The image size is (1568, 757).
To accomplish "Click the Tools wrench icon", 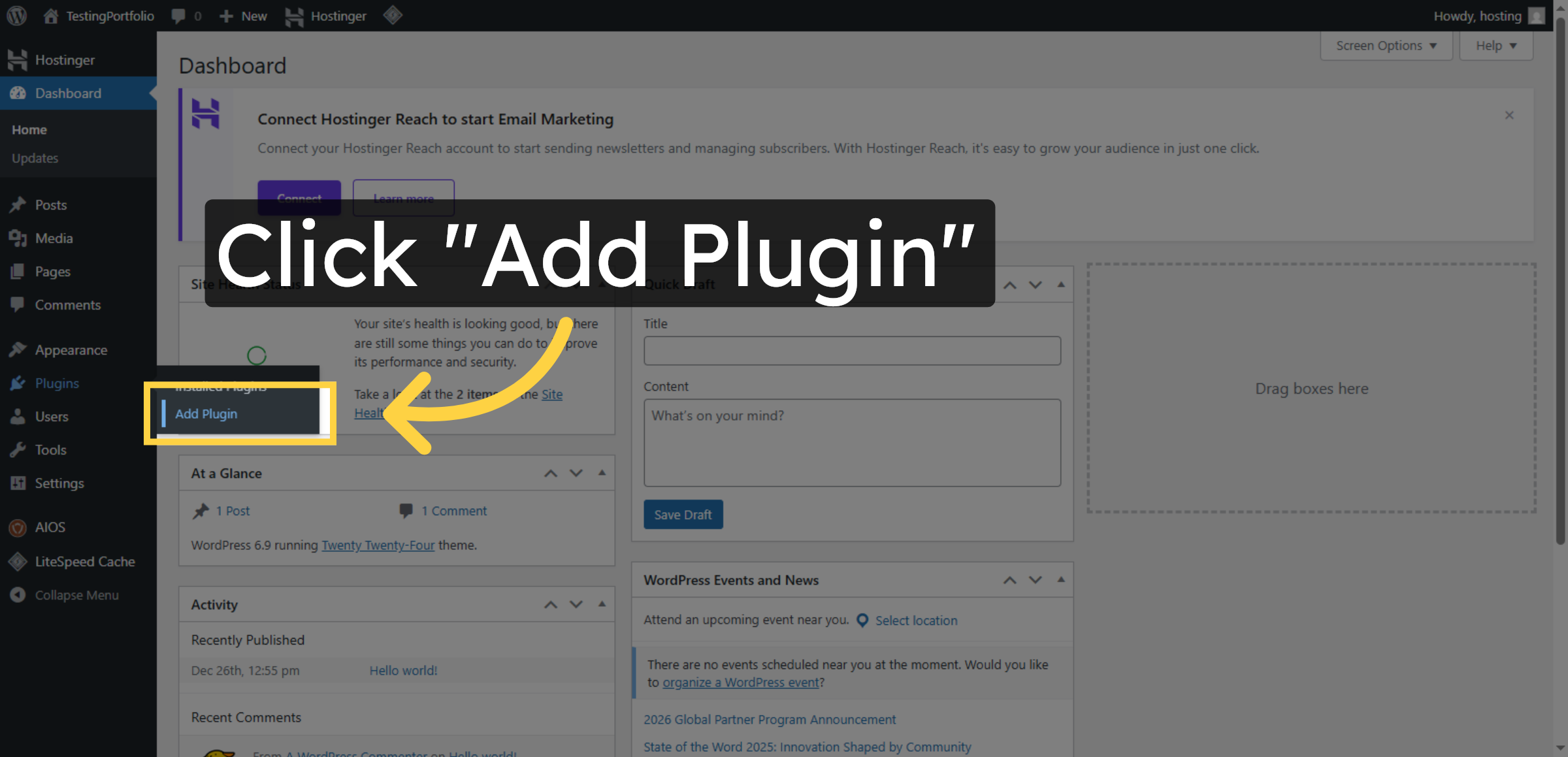I will (x=18, y=449).
